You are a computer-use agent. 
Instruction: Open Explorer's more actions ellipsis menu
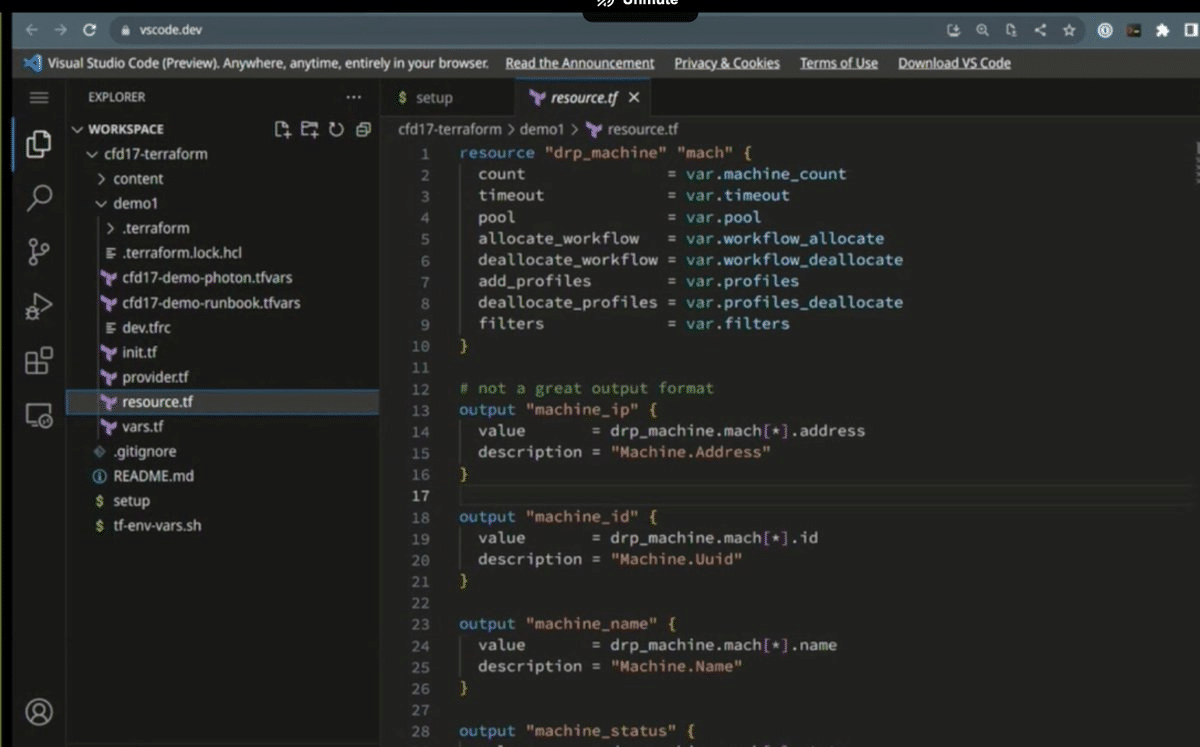[x=353, y=97]
